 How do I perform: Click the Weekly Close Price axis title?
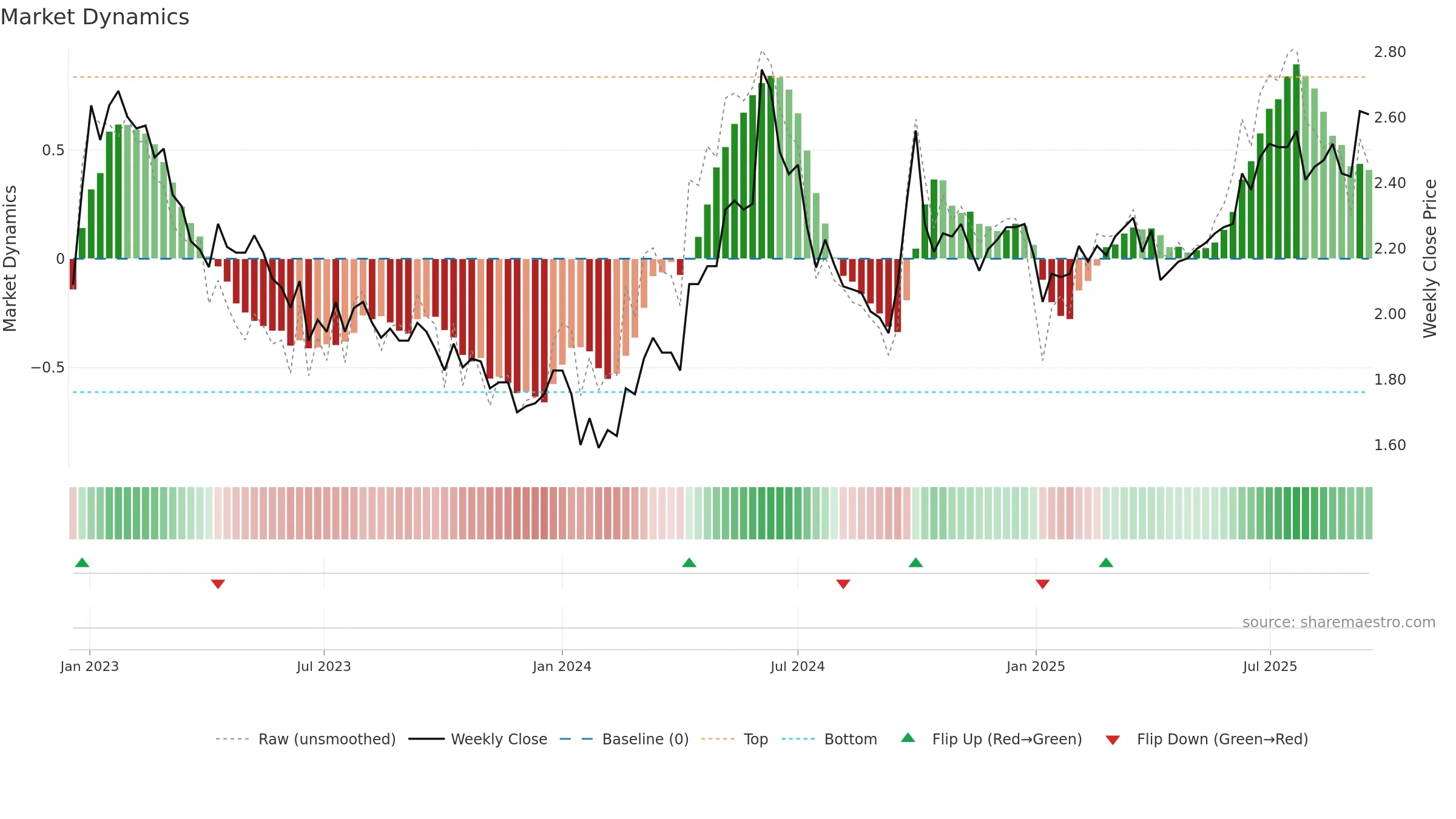pyautogui.click(x=1430, y=258)
